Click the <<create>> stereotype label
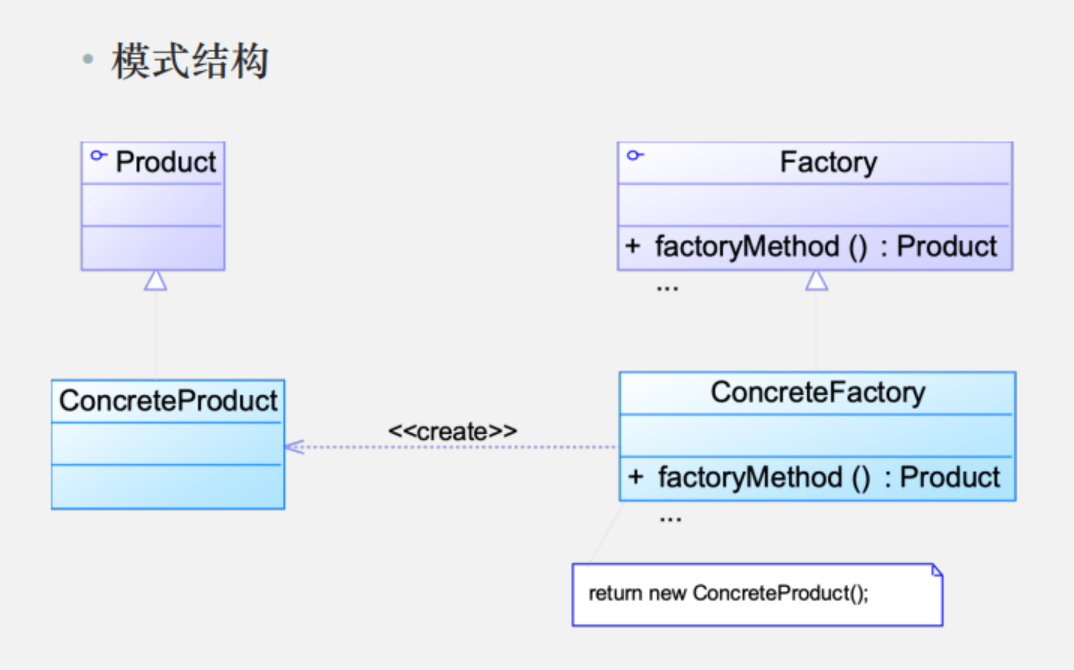1074x670 pixels. 452,431
